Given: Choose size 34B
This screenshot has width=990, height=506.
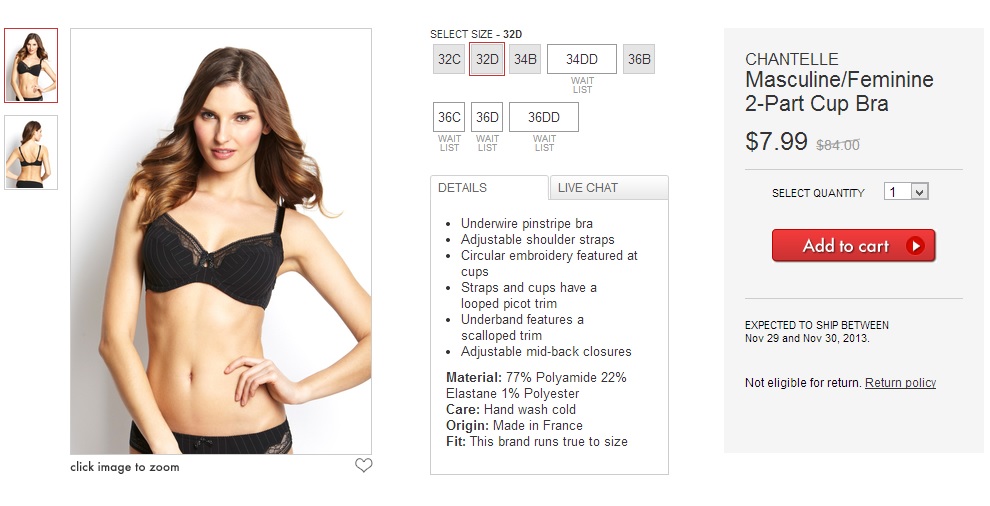Looking at the screenshot, I should point(525,59).
